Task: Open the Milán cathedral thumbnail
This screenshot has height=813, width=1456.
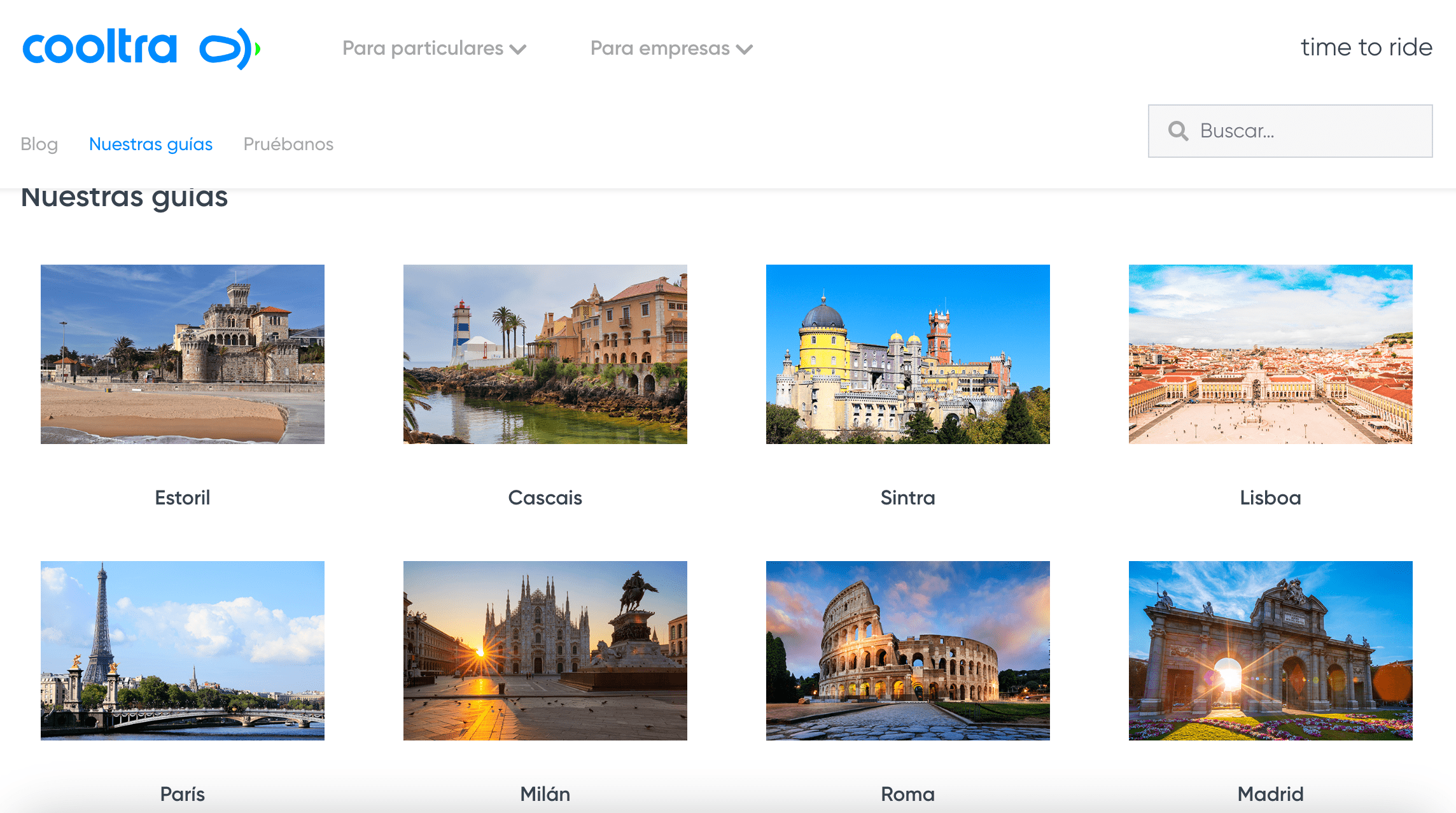Action: [545, 650]
